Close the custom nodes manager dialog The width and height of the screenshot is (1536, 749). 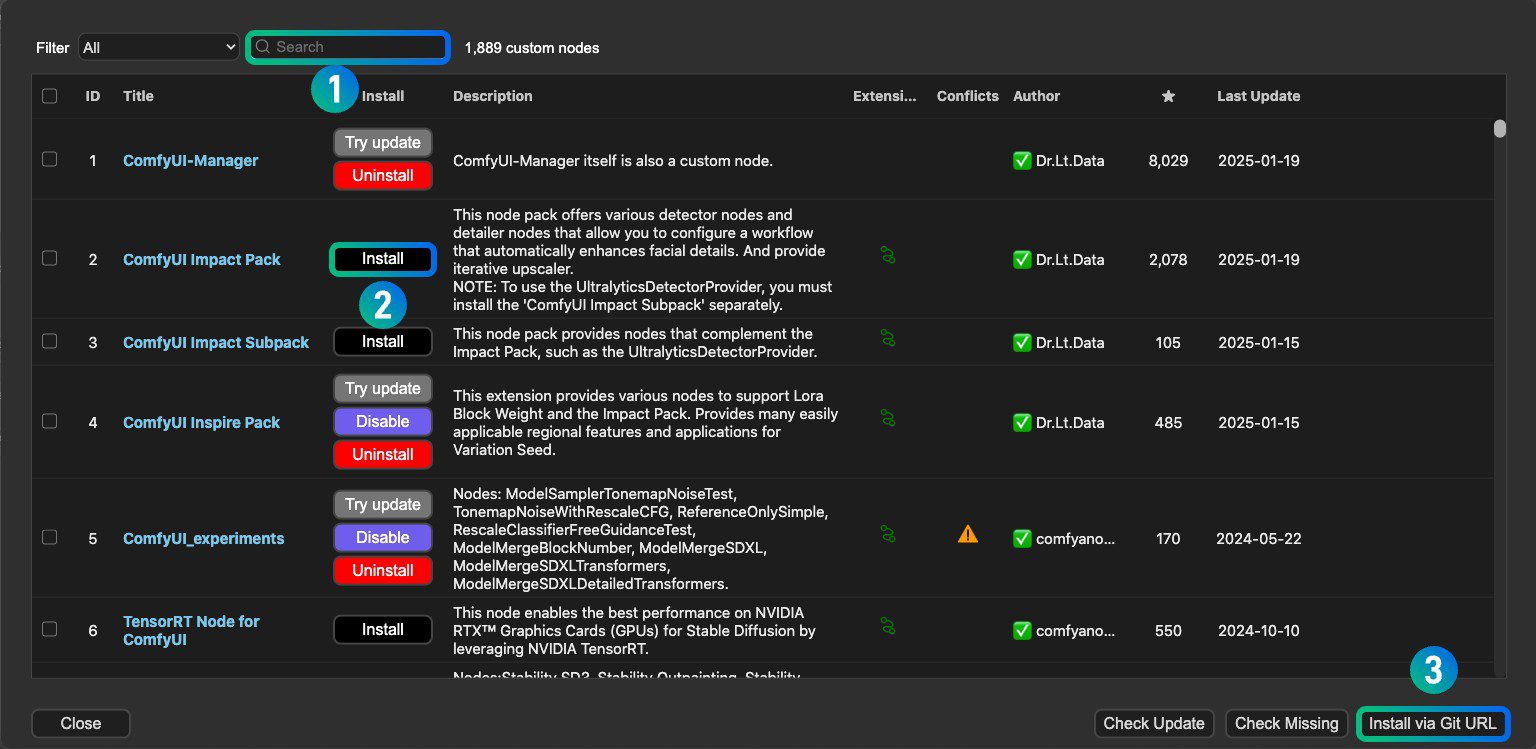tap(81, 723)
